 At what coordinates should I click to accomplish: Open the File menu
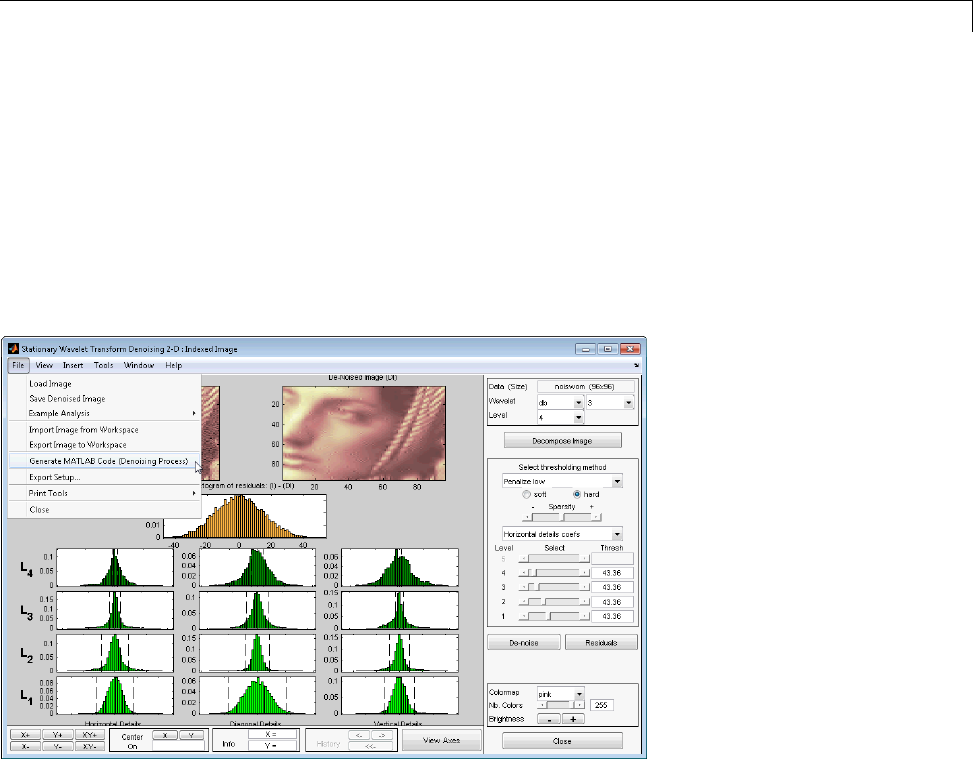pyautogui.click(x=18, y=366)
